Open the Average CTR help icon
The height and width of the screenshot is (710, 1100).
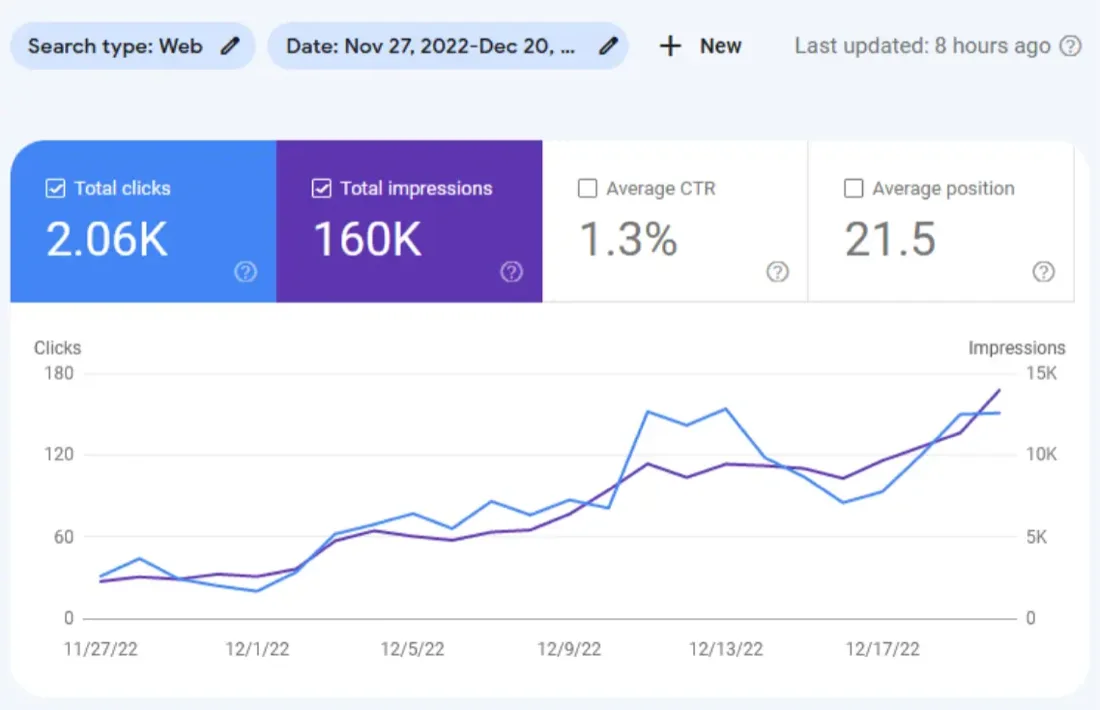[x=777, y=272]
